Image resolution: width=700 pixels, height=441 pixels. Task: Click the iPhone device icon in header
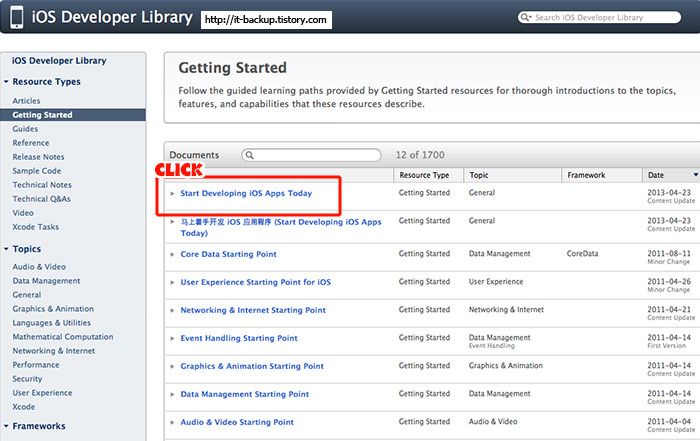pos(17,17)
